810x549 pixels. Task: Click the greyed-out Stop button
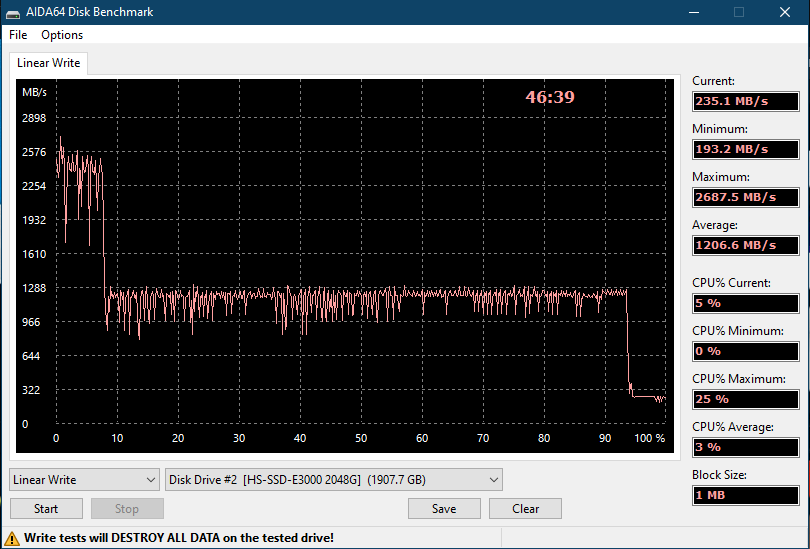tap(127, 509)
